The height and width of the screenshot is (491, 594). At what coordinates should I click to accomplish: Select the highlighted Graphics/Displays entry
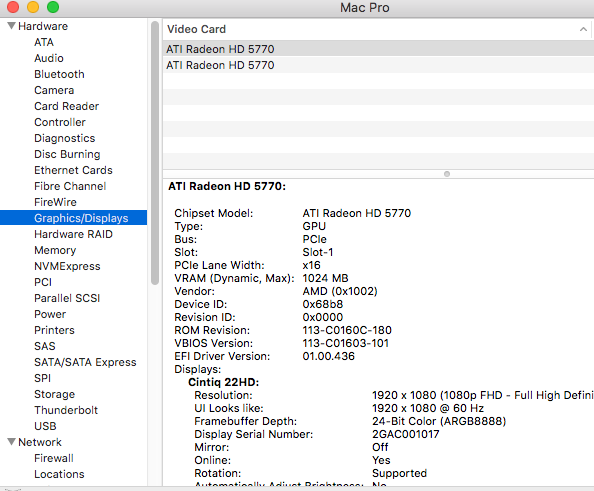pyautogui.click(x=73, y=218)
